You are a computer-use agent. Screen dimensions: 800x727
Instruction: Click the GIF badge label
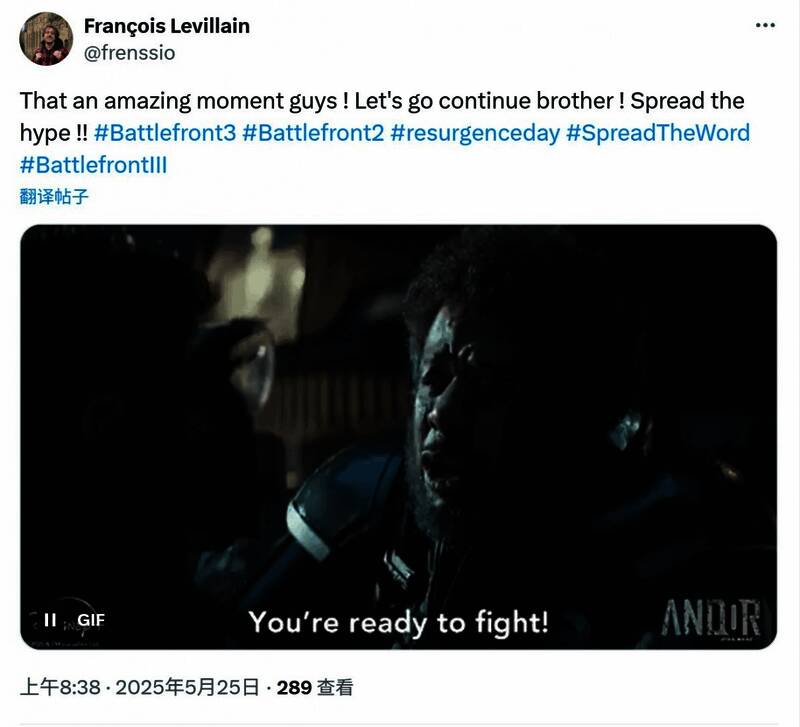(91, 620)
